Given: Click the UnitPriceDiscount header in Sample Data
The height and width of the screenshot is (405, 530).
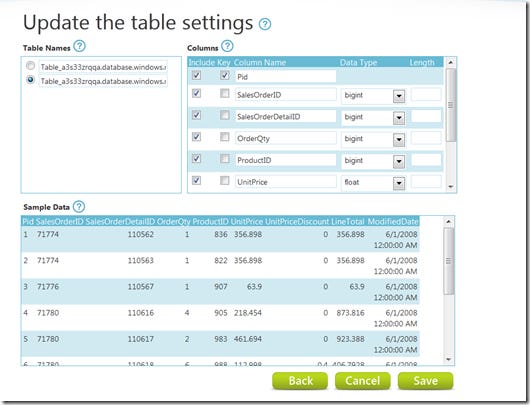Looking at the screenshot, I should pyautogui.click(x=297, y=222).
